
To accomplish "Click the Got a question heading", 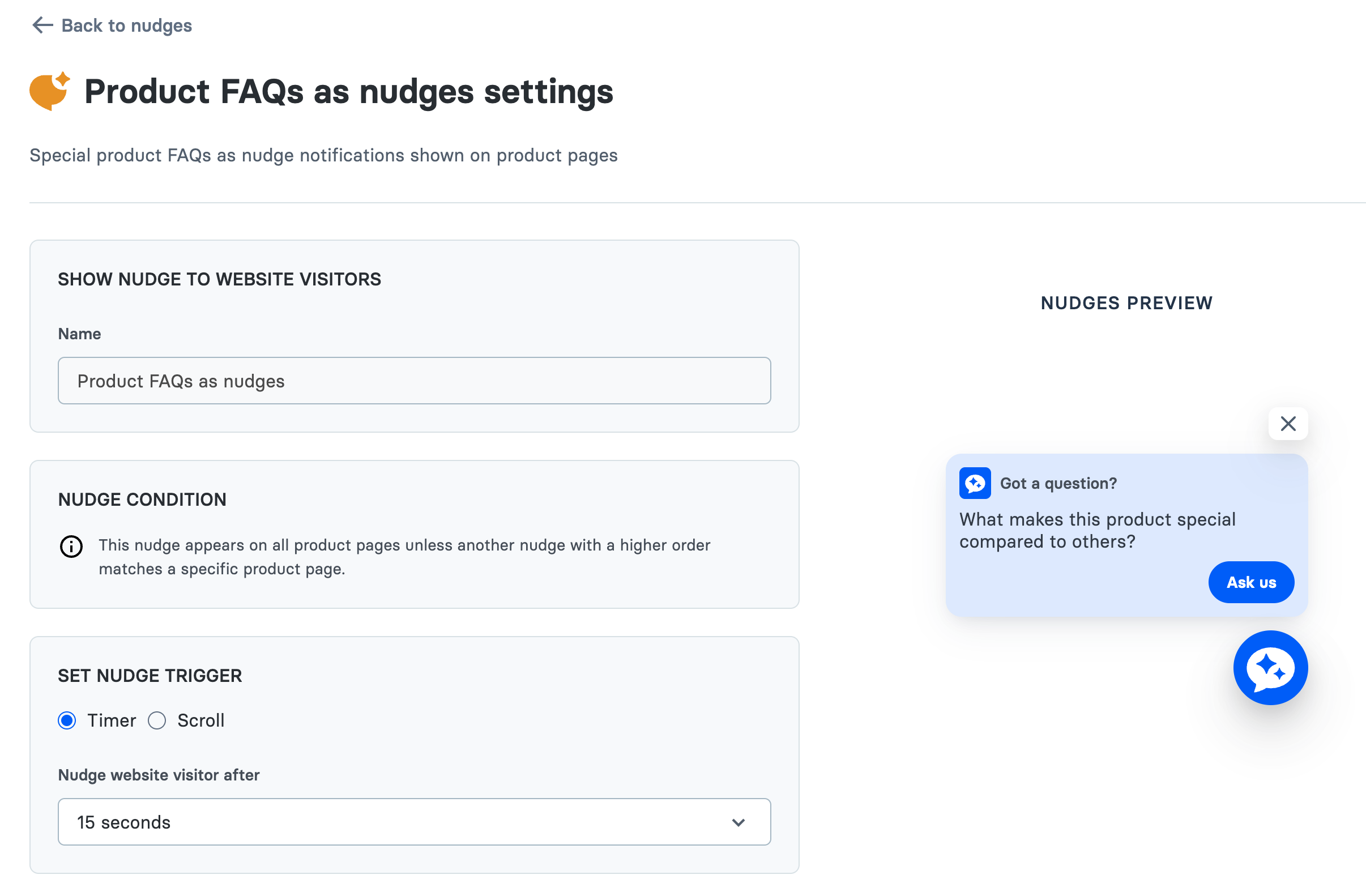I will [x=1058, y=483].
